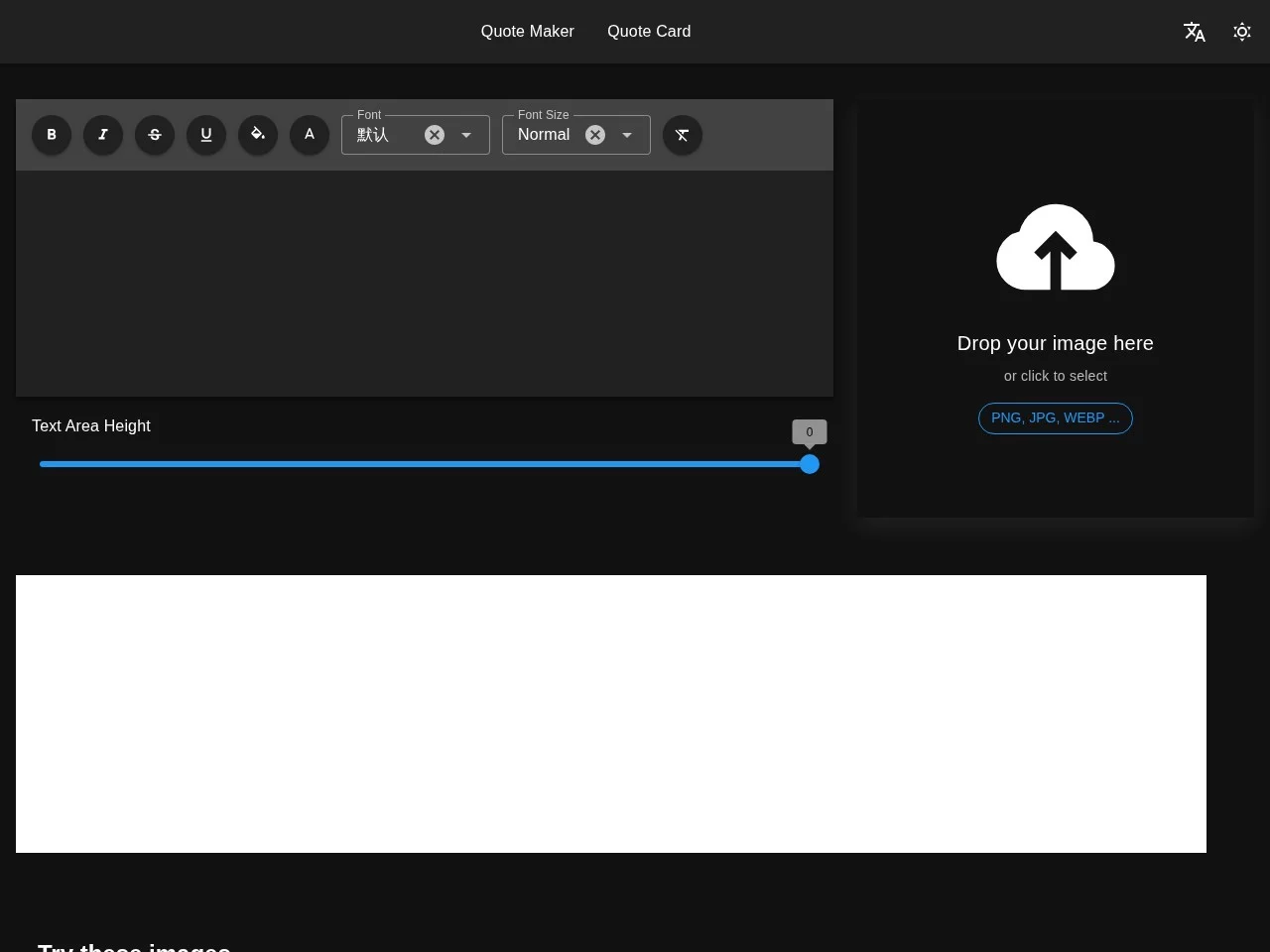Toggle bold text formatting

(52, 135)
